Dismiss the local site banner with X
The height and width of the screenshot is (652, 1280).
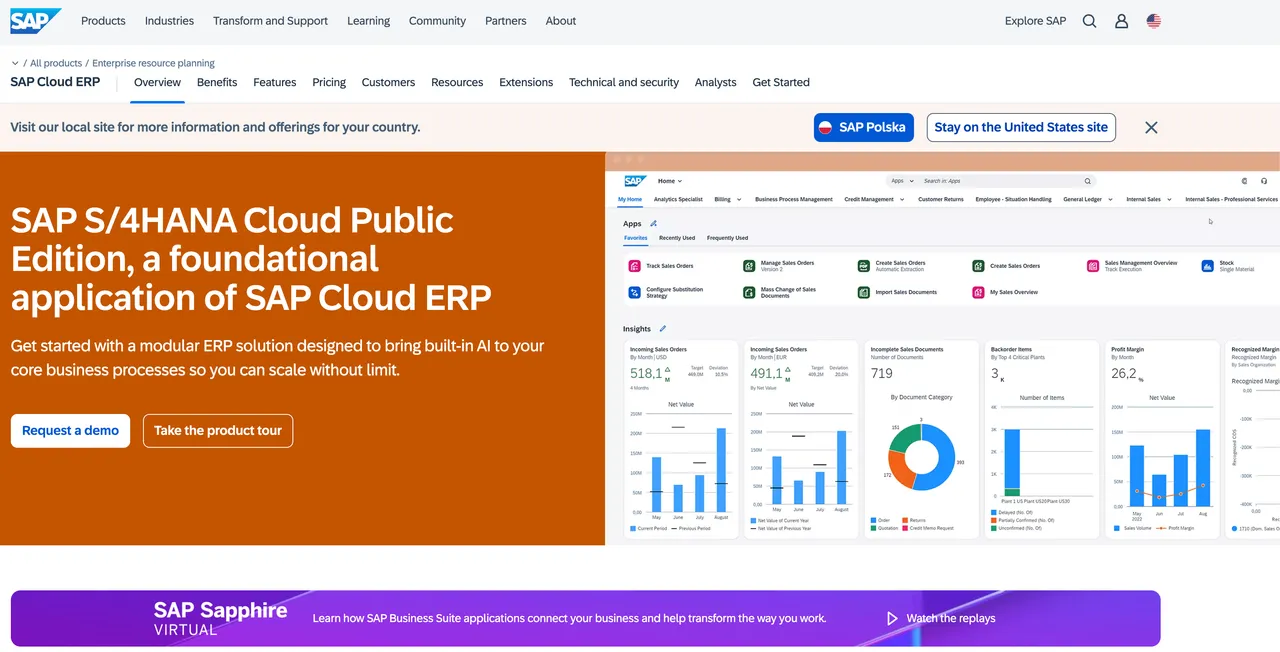tap(1151, 127)
